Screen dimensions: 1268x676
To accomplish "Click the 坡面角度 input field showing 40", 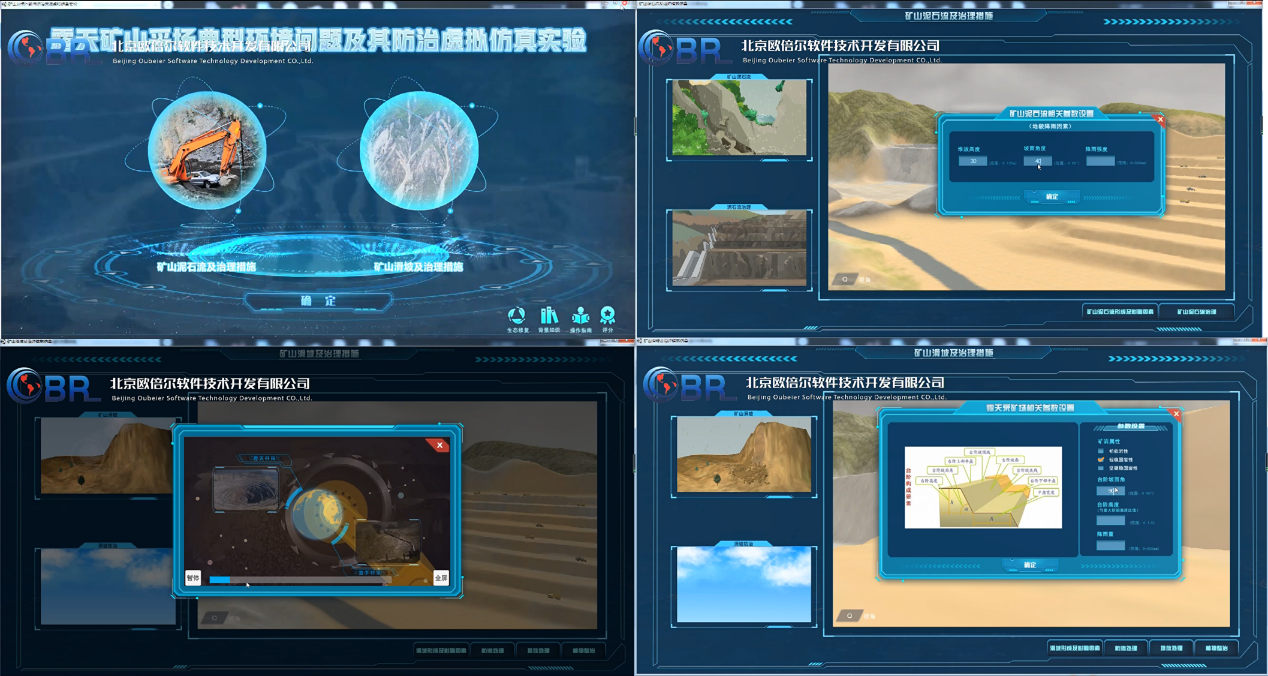I will (x=1037, y=160).
